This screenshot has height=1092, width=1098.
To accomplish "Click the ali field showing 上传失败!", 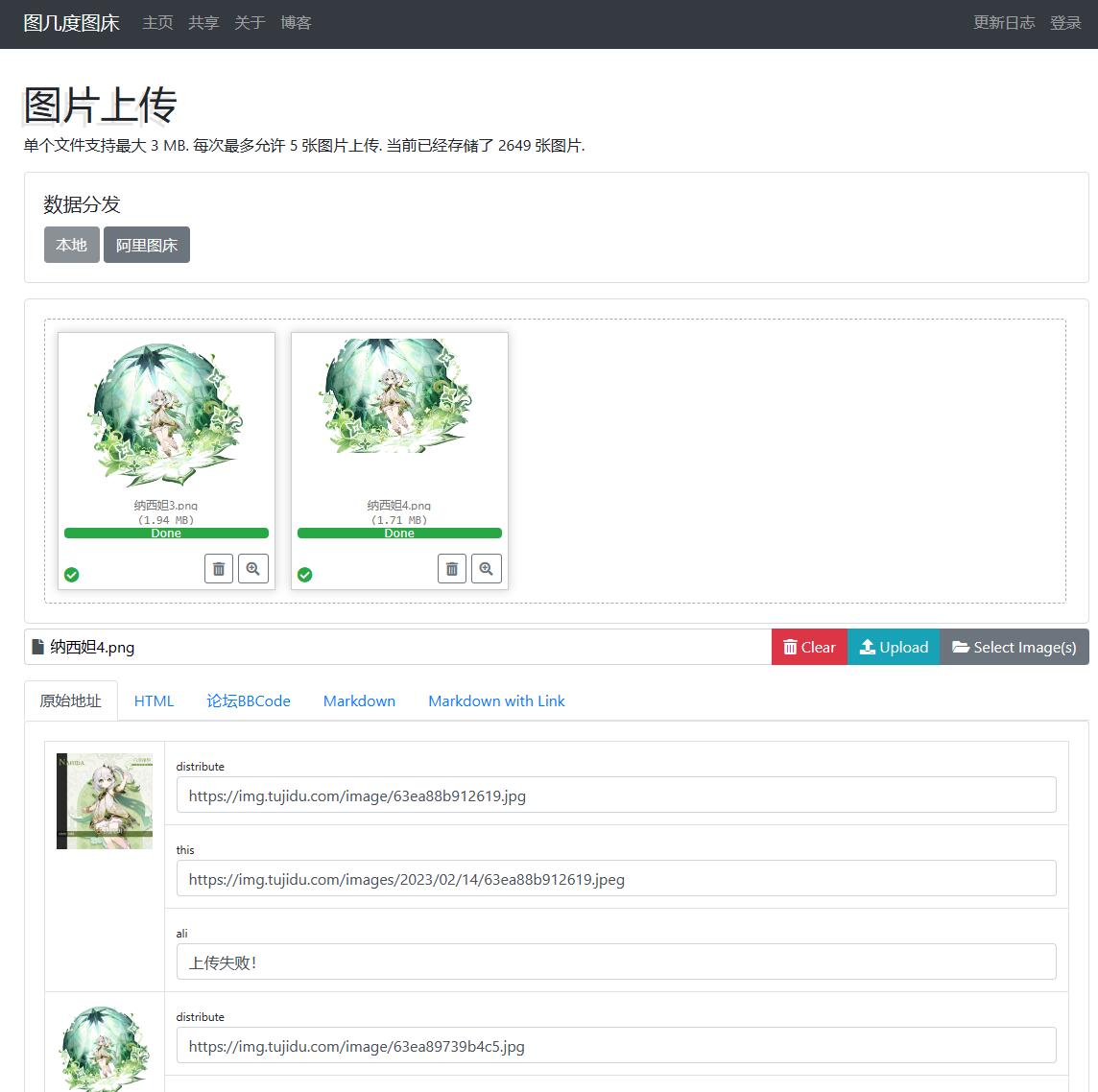I will click(616, 961).
